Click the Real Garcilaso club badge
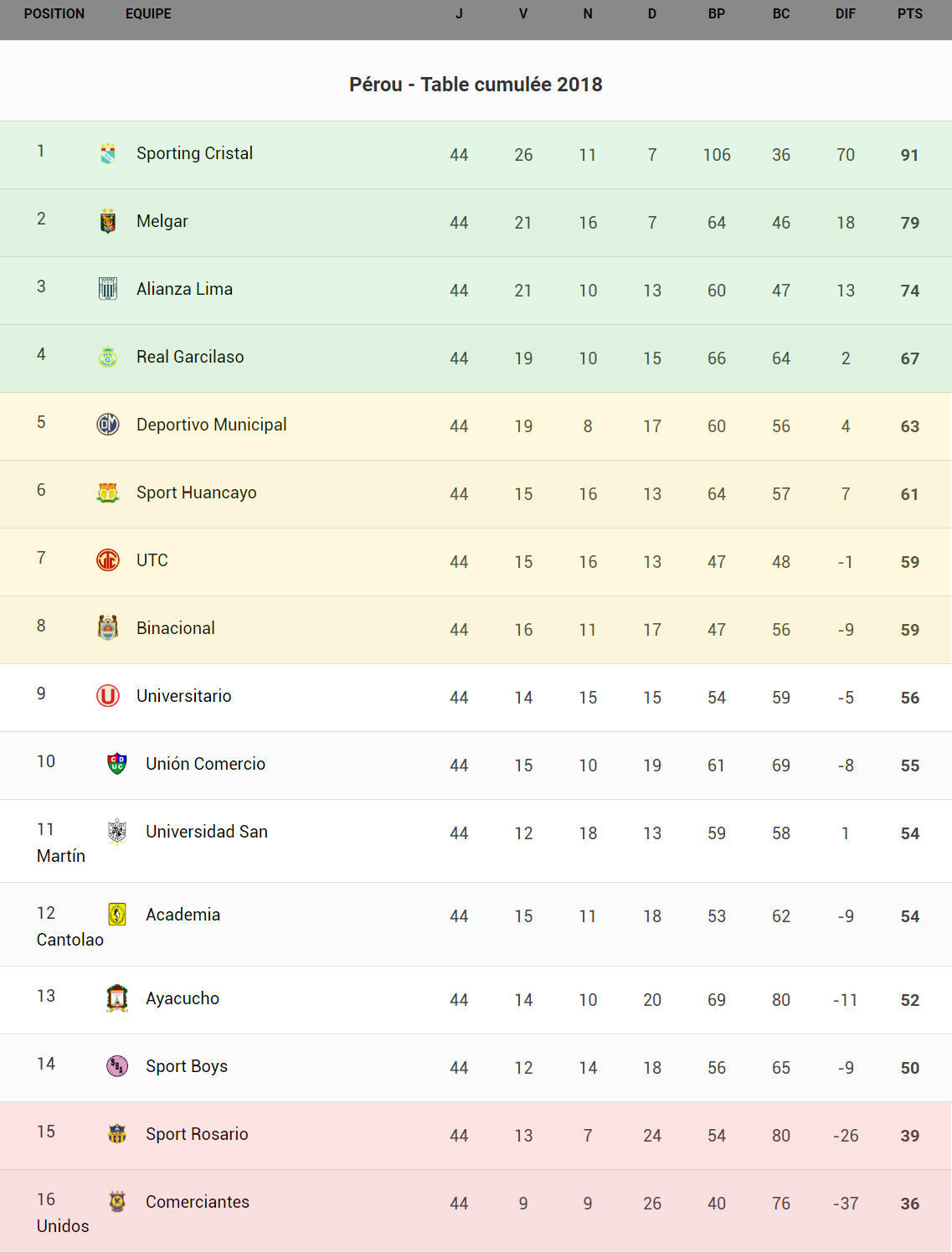The height and width of the screenshot is (1253, 952). 108,357
